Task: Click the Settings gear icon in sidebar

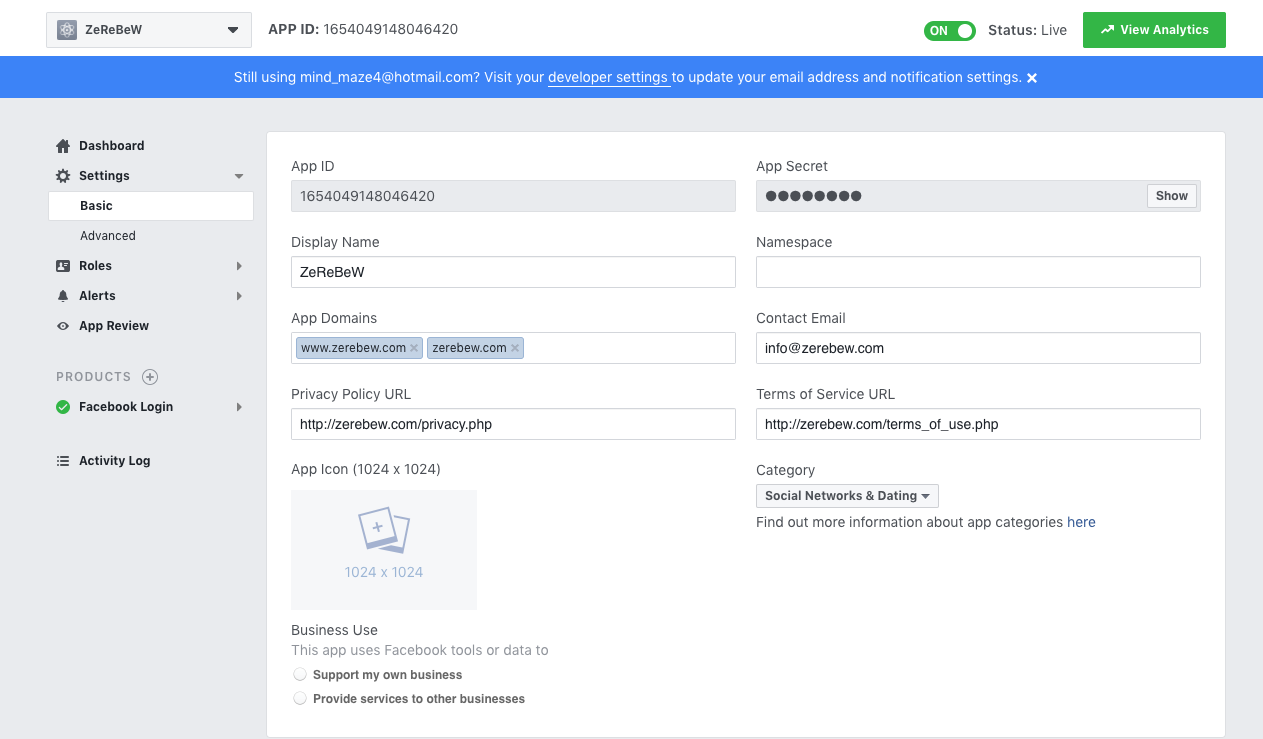Action: 63,176
